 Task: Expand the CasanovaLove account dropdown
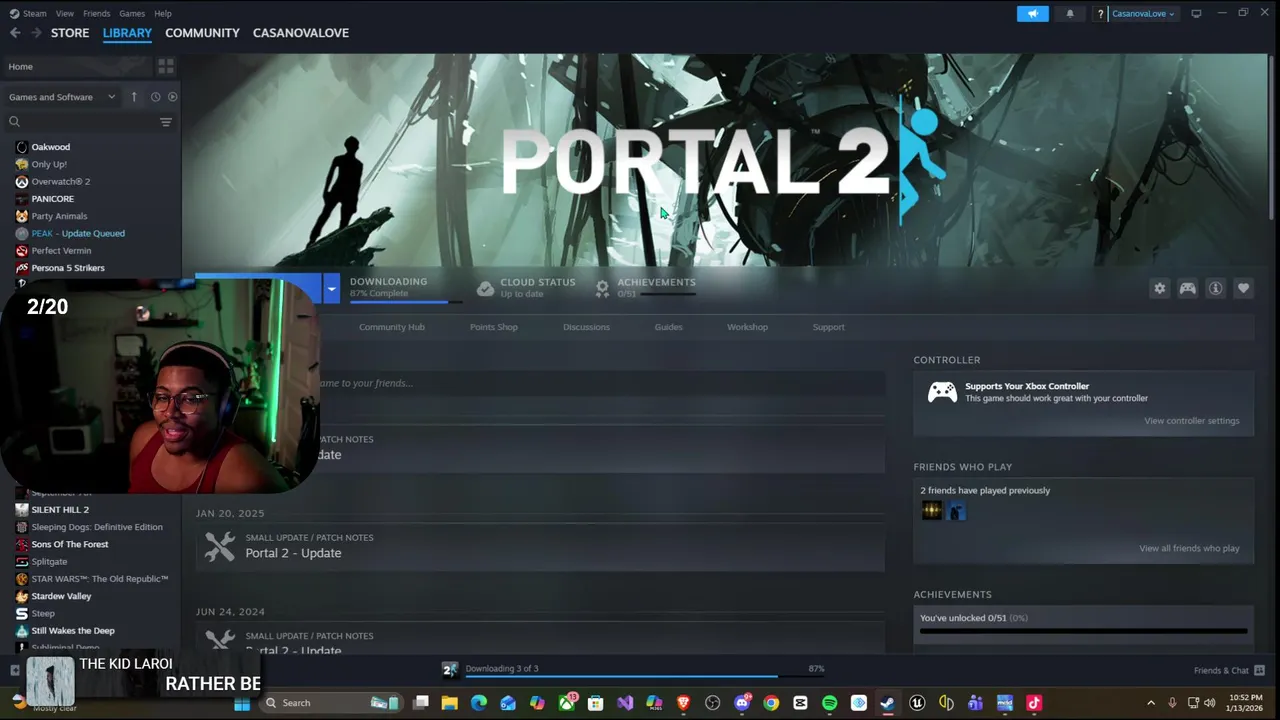coord(1143,13)
